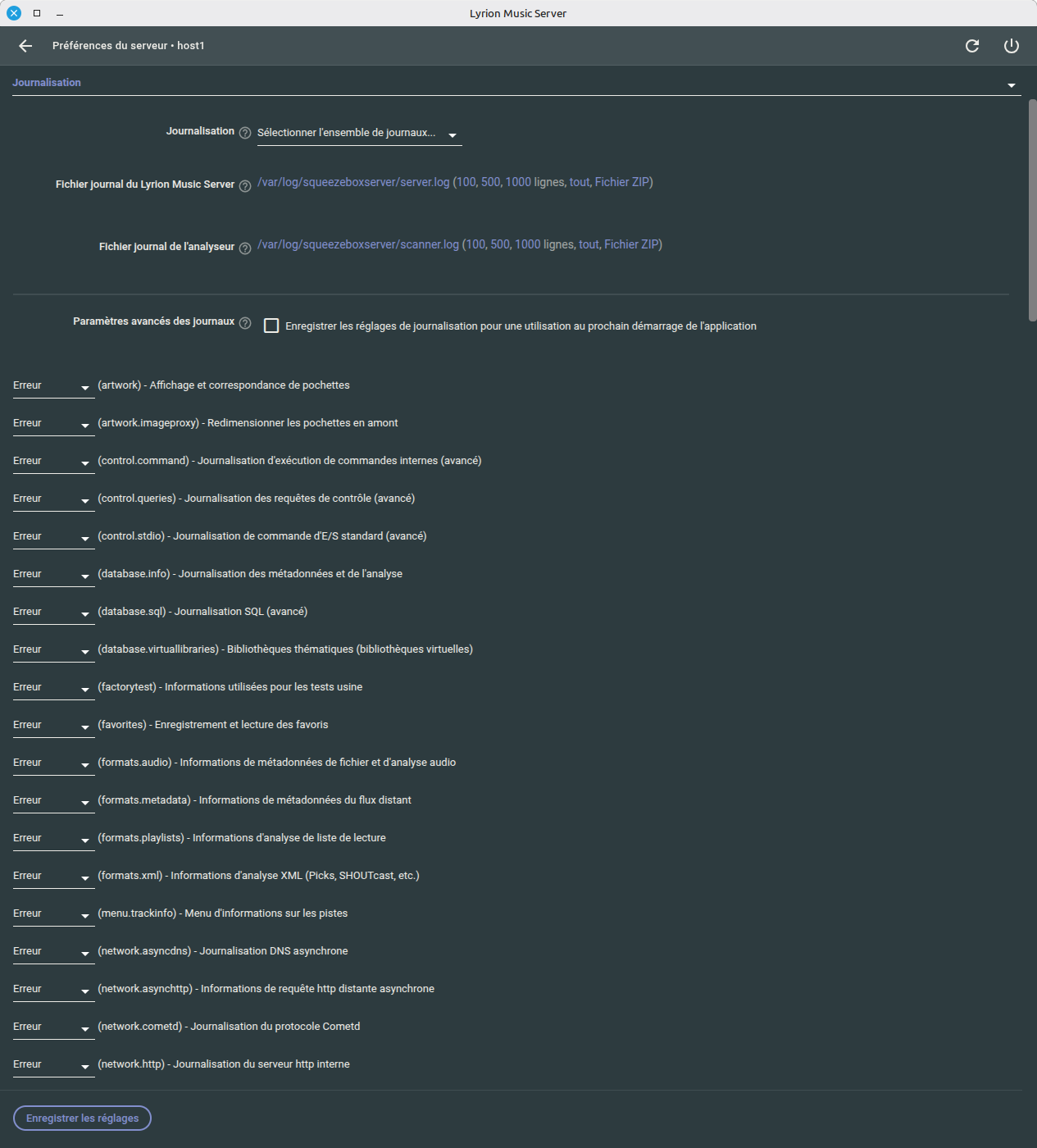
Task: Change log level for formats.playlists
Action: tap(54, 839)
